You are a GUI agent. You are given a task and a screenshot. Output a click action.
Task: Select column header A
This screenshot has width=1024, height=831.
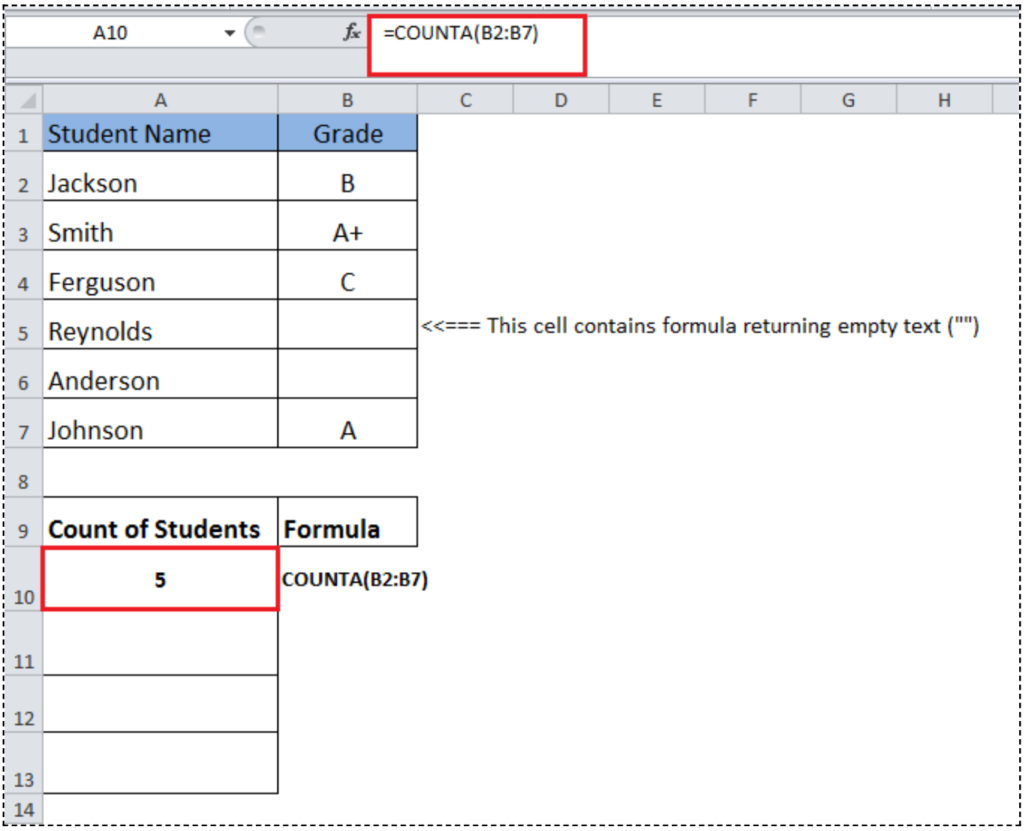tap(160, 99)
